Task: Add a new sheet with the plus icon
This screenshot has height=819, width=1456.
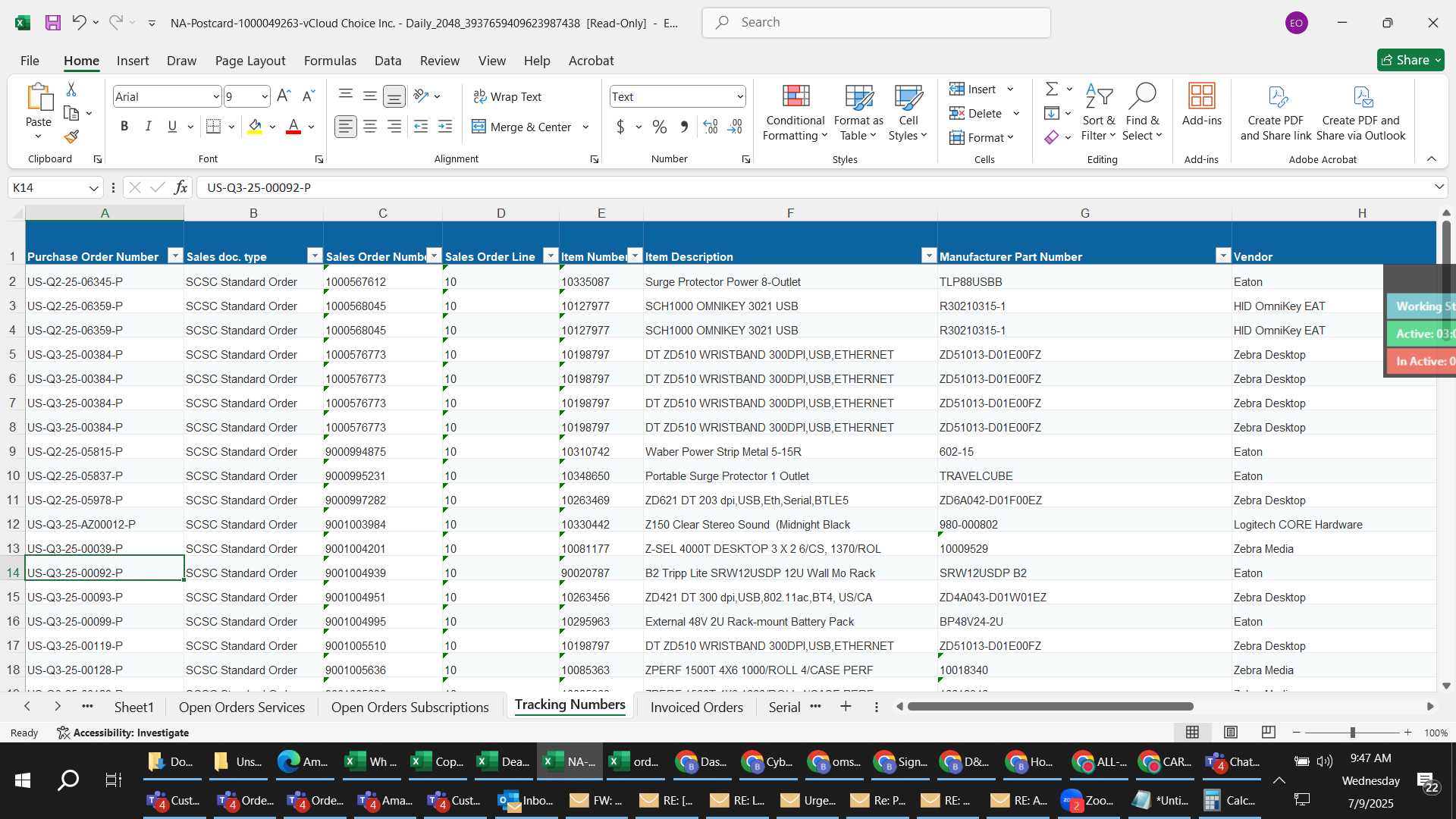Action: point(846,707)
